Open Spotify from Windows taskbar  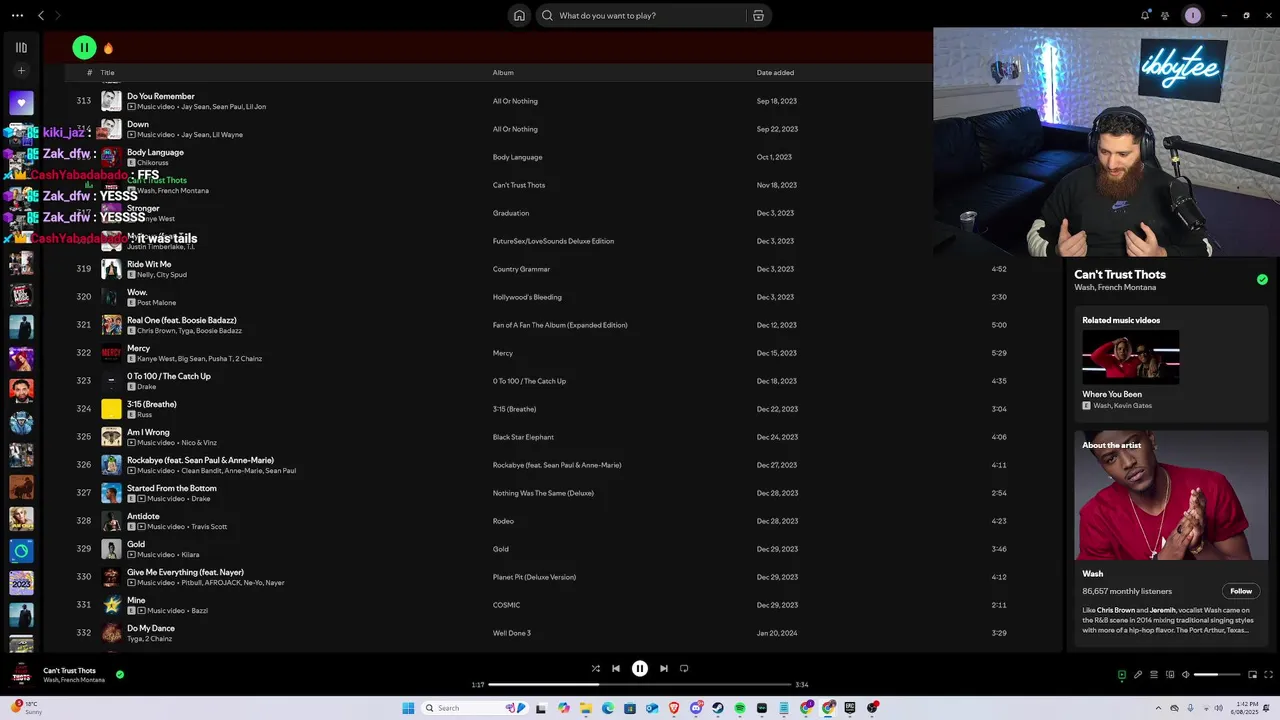point(740,708)
